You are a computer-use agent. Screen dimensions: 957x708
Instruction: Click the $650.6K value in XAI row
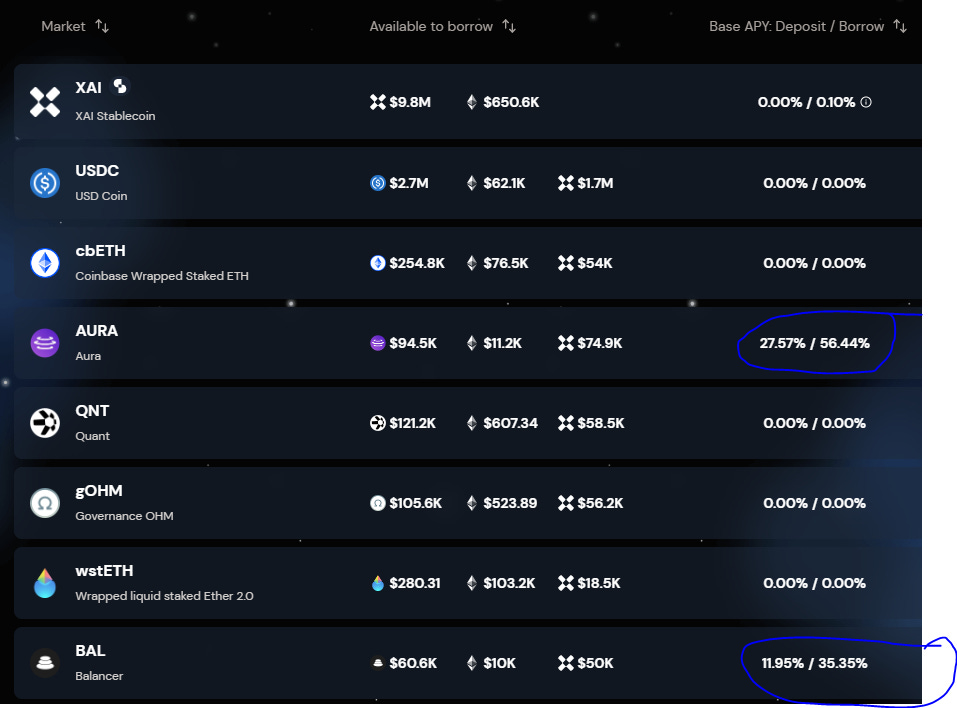tap(511, 102)
